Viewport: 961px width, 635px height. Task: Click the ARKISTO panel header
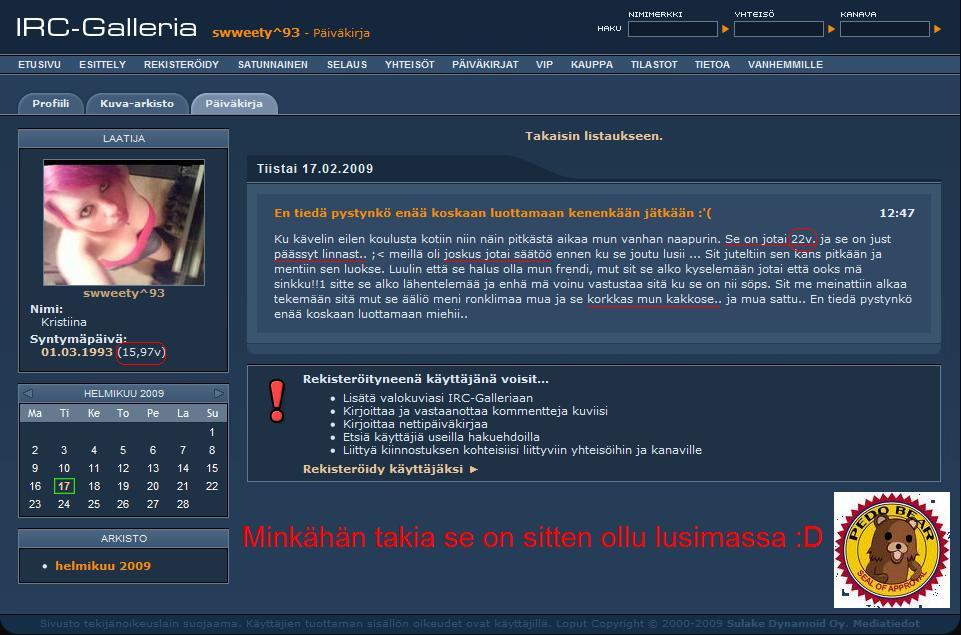coord(124,538)
